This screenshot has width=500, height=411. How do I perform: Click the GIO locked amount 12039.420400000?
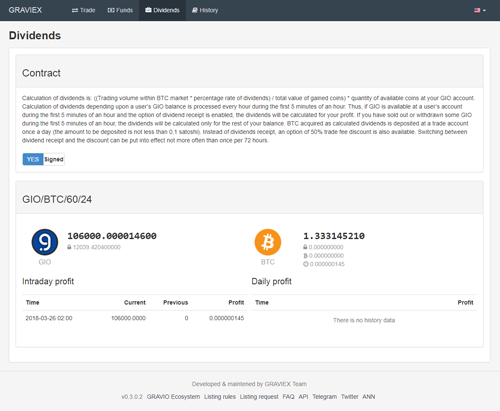97,247
